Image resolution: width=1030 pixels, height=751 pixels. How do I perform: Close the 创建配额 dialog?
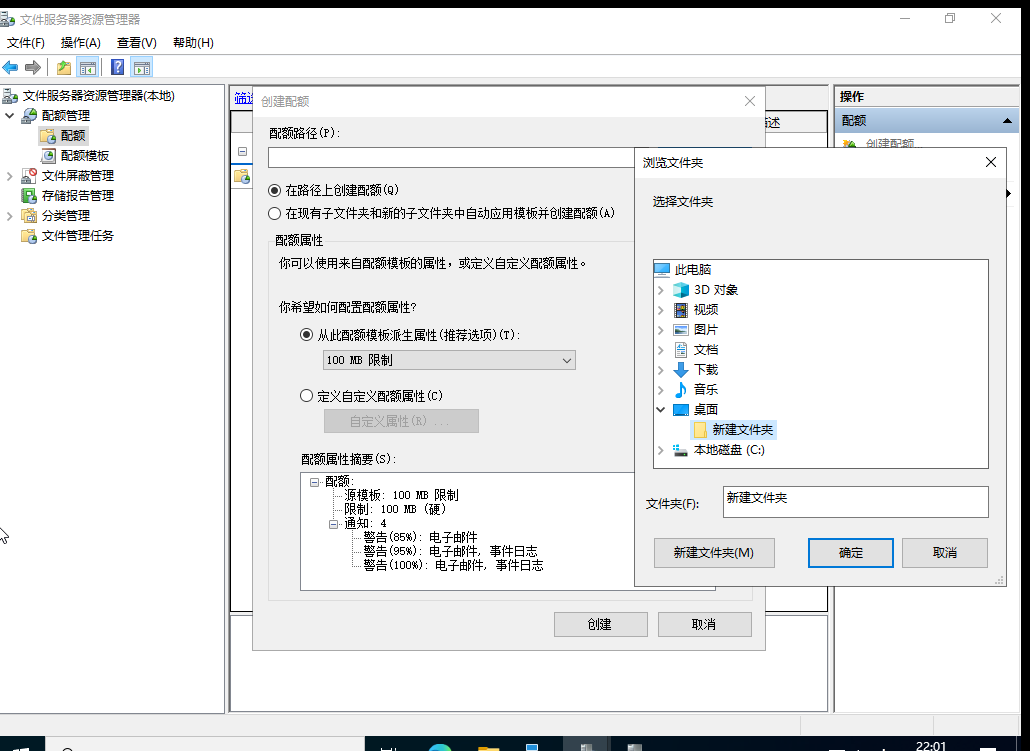pos(750,101)
